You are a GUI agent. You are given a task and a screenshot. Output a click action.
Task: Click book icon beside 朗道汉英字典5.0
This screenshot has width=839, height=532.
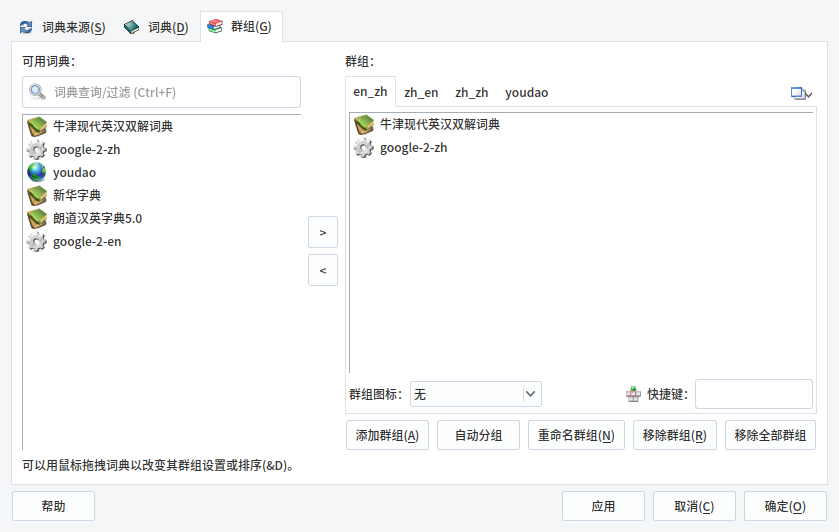coord(37,218)
